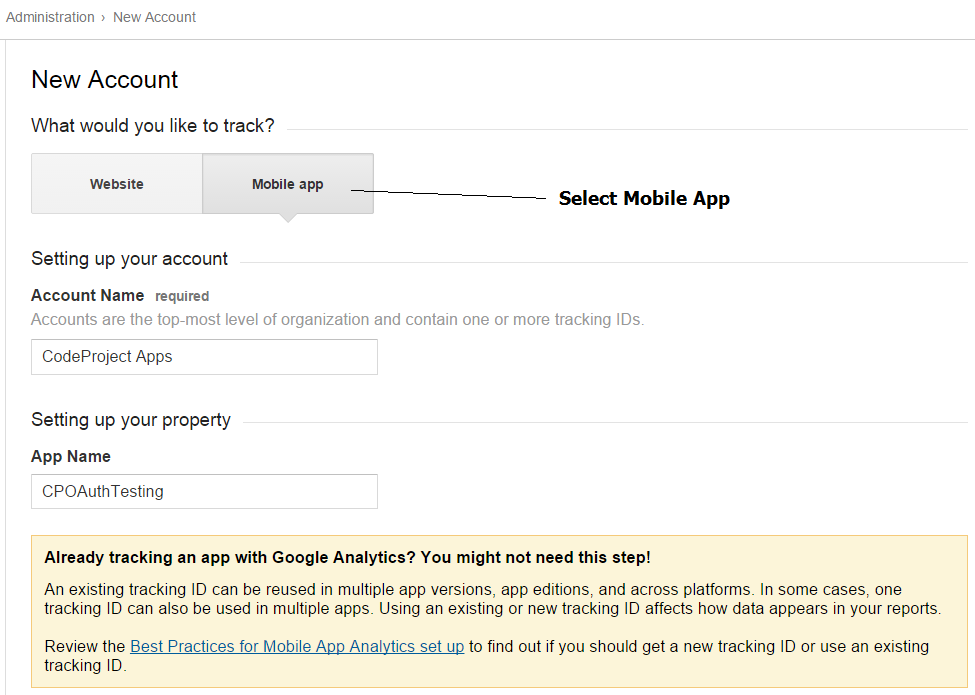
Task: Click the What would you like to track heading
Action: (x=153, y=126)
